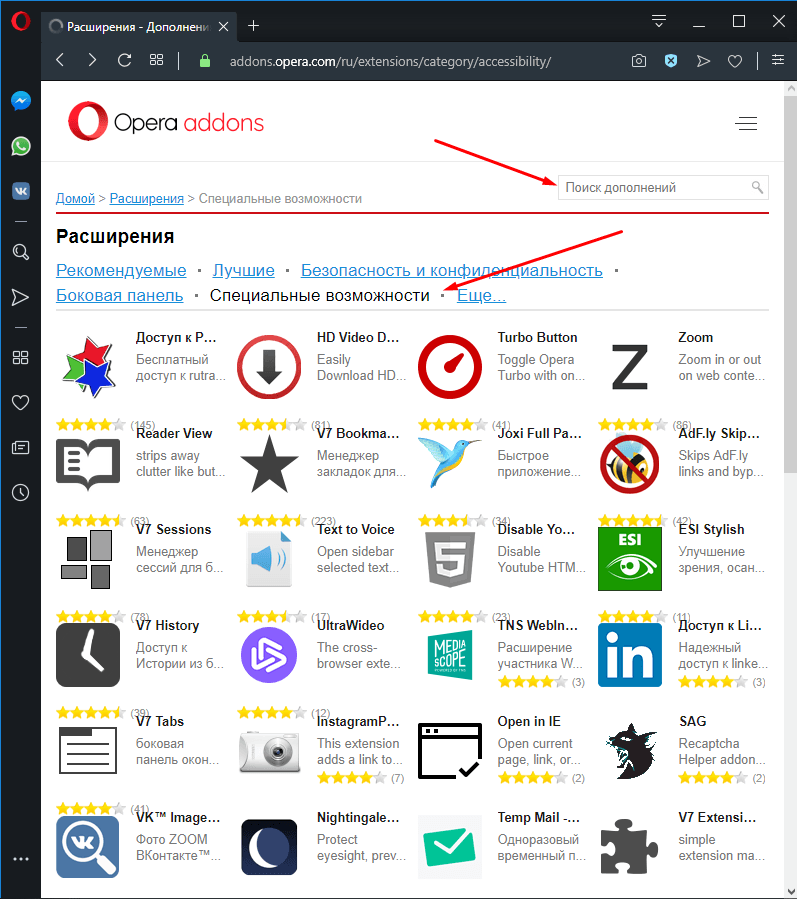797x899 pixels.
Task: Open History clock in sidebar
Action: (21, 493)
